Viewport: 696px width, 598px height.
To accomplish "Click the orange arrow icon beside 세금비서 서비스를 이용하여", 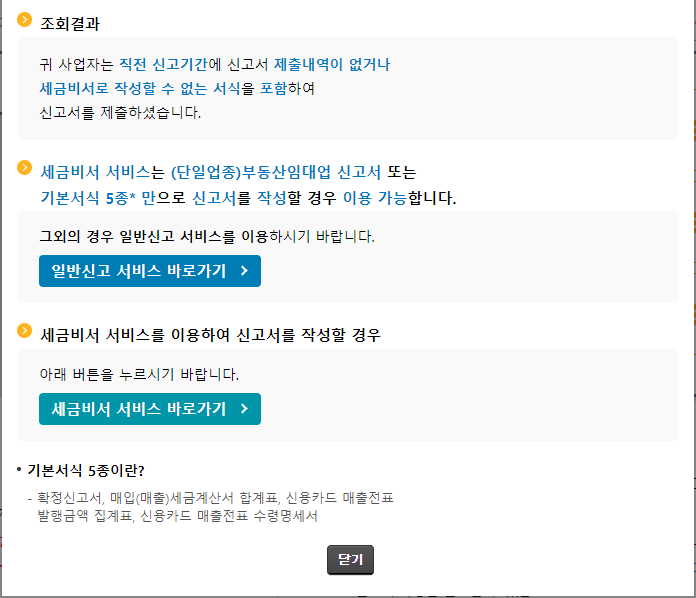I will (x=24, y=330).
